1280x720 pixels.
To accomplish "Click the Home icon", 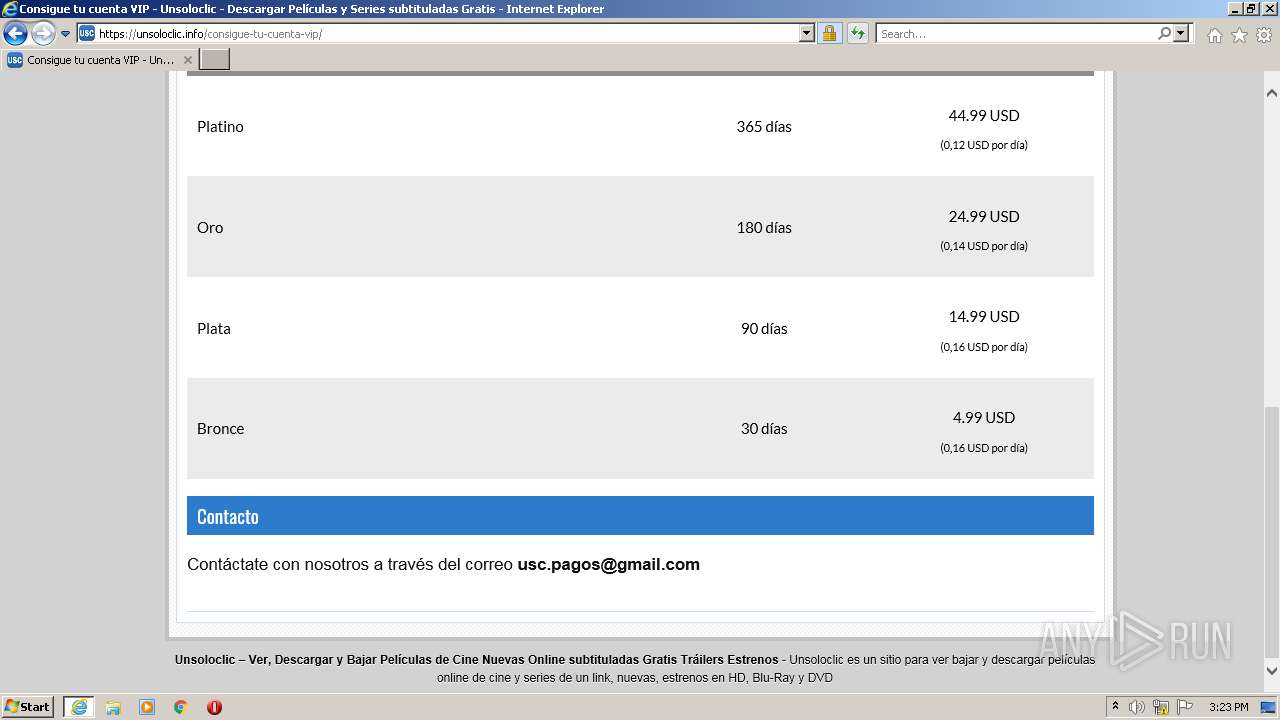I will (1214, 35).
